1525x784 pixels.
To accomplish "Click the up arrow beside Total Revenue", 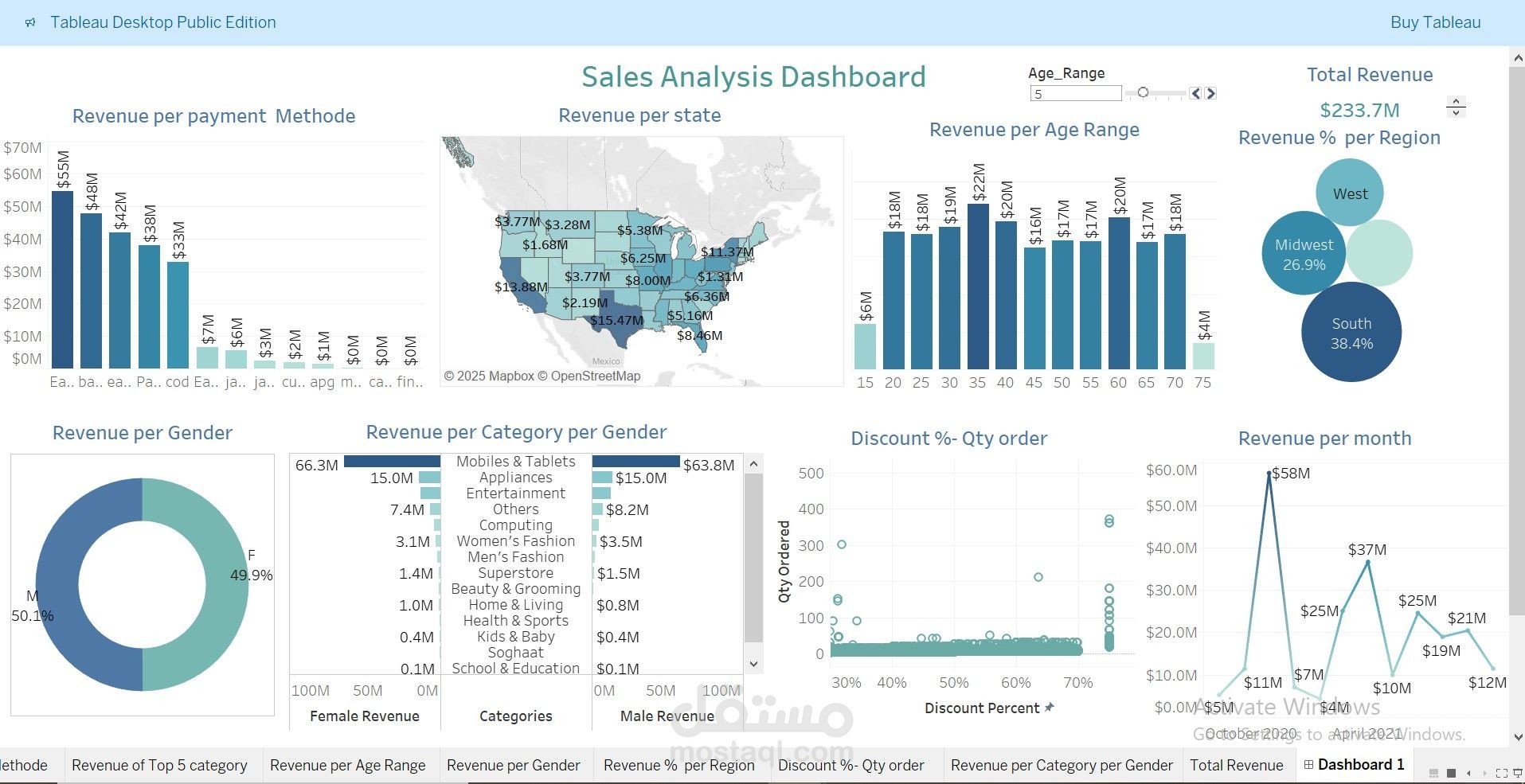I will pos(1456,101).
